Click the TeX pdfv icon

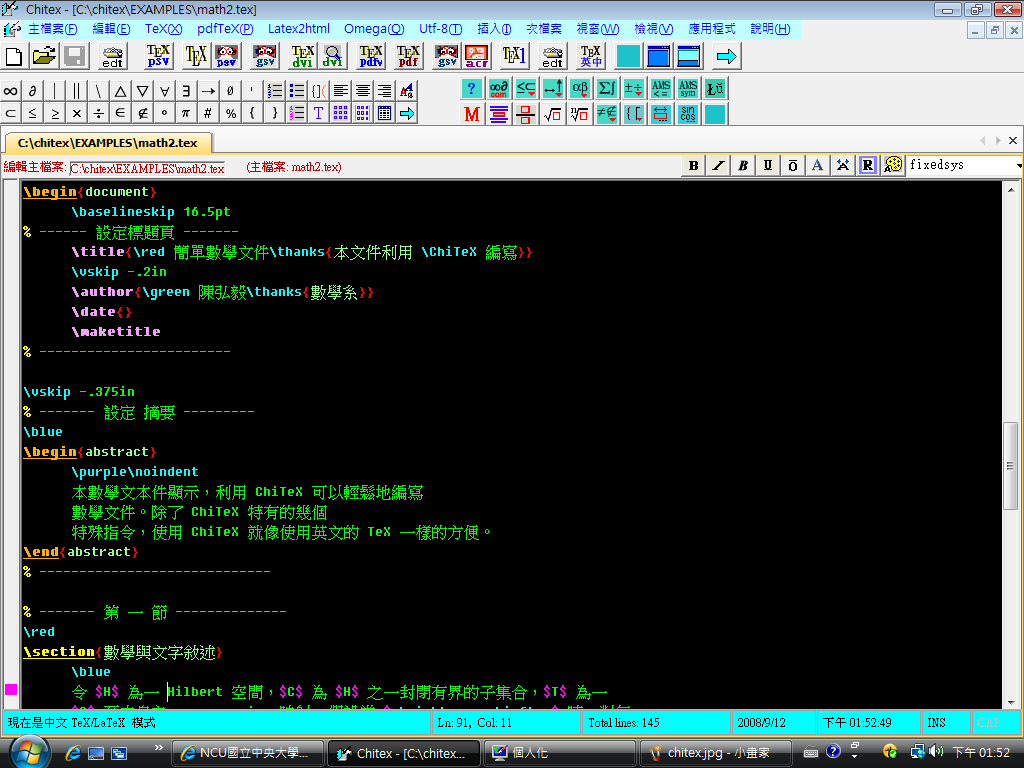(x=370, y=56)
